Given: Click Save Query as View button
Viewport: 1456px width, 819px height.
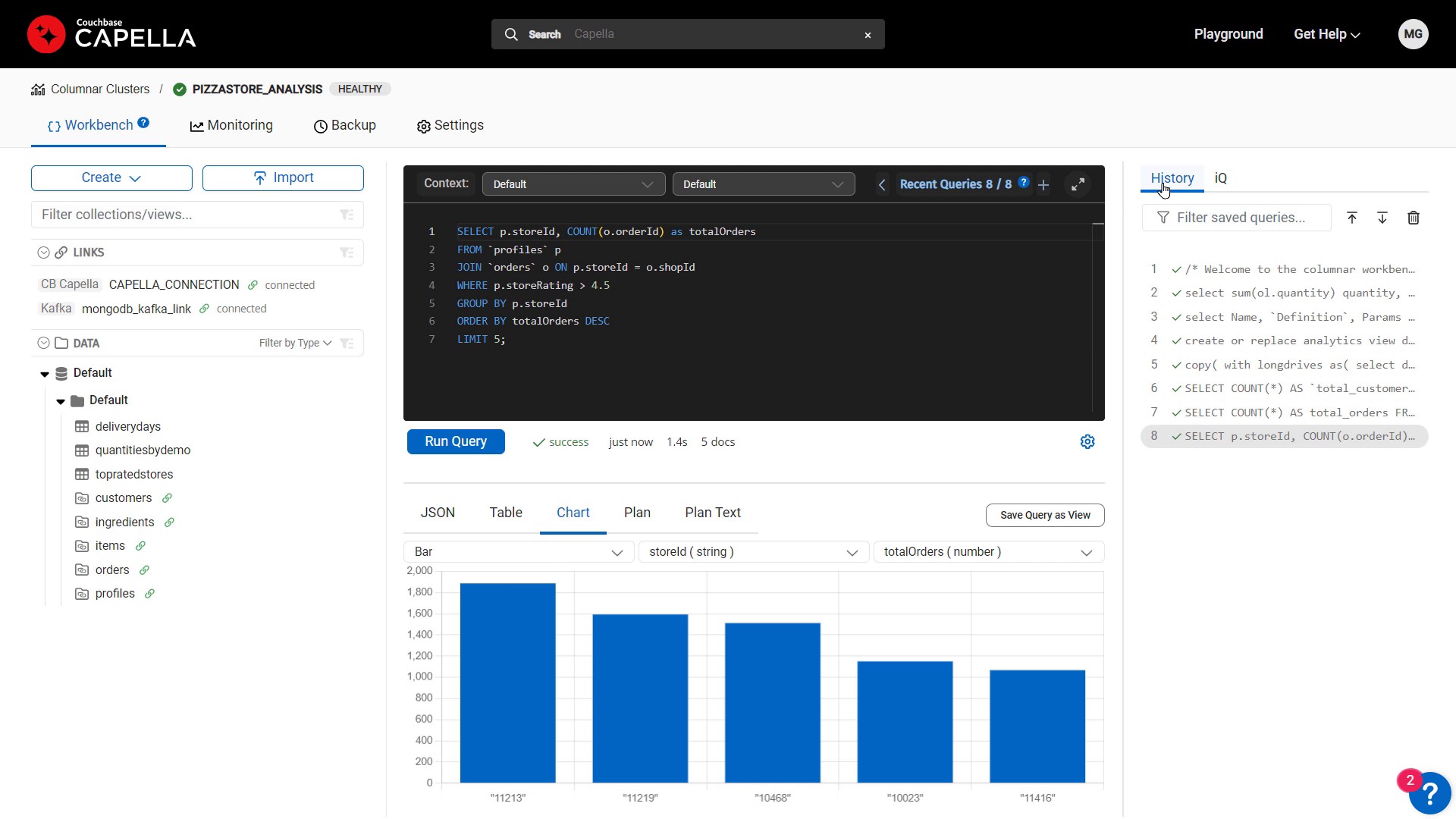Looking at the screenshot, I should point(1044,515).
